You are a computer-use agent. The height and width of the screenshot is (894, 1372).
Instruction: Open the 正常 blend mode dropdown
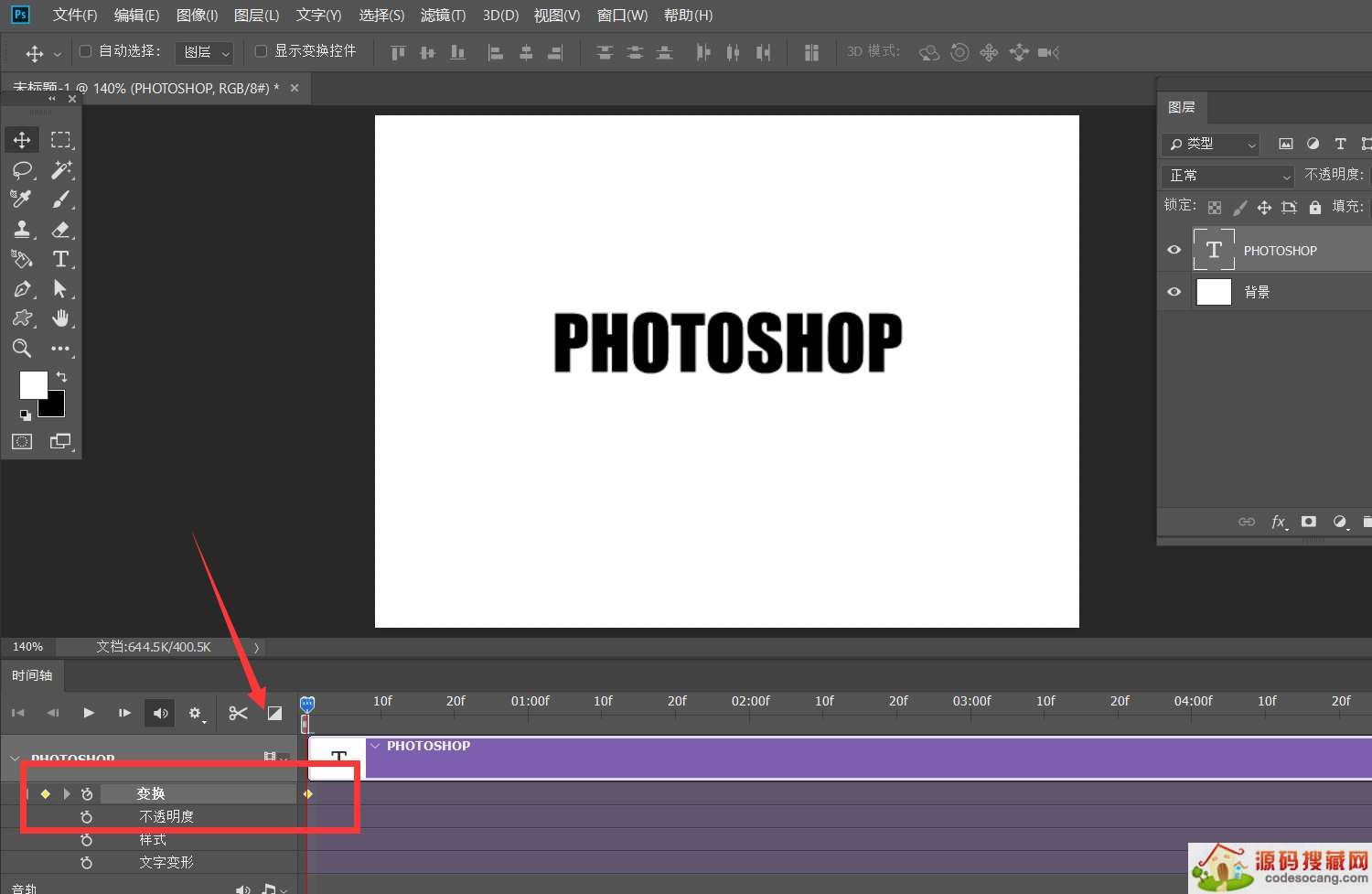pyautogui.click(x=1228, y=175)
